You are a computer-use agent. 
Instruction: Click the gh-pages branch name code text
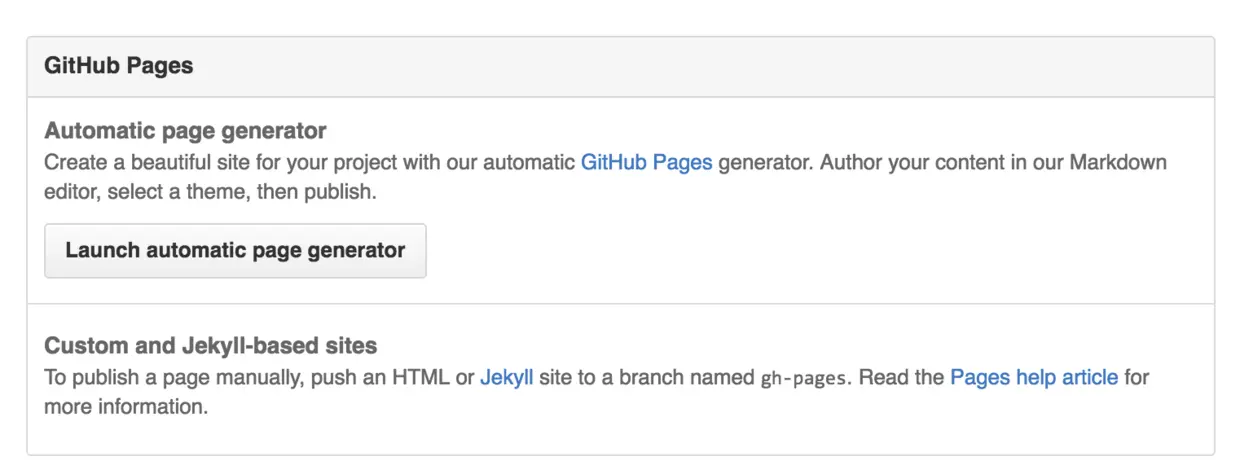[x=804, y=379]
